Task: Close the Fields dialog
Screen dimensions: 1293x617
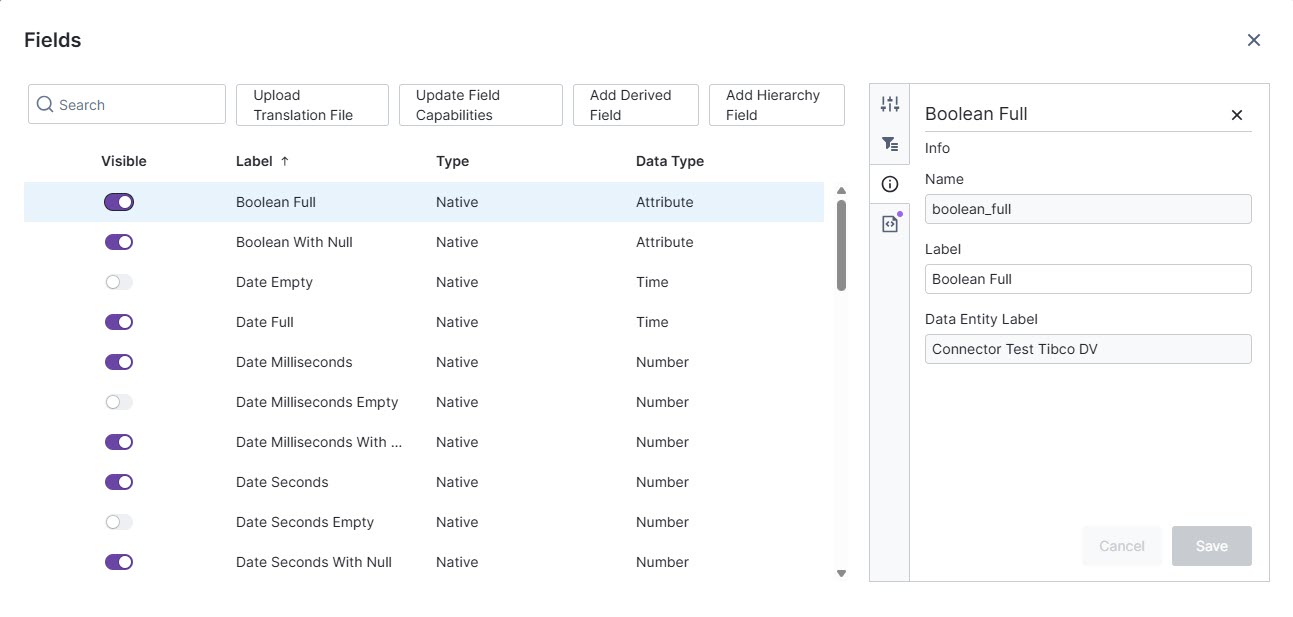Action: click(x=1254, y=40)
